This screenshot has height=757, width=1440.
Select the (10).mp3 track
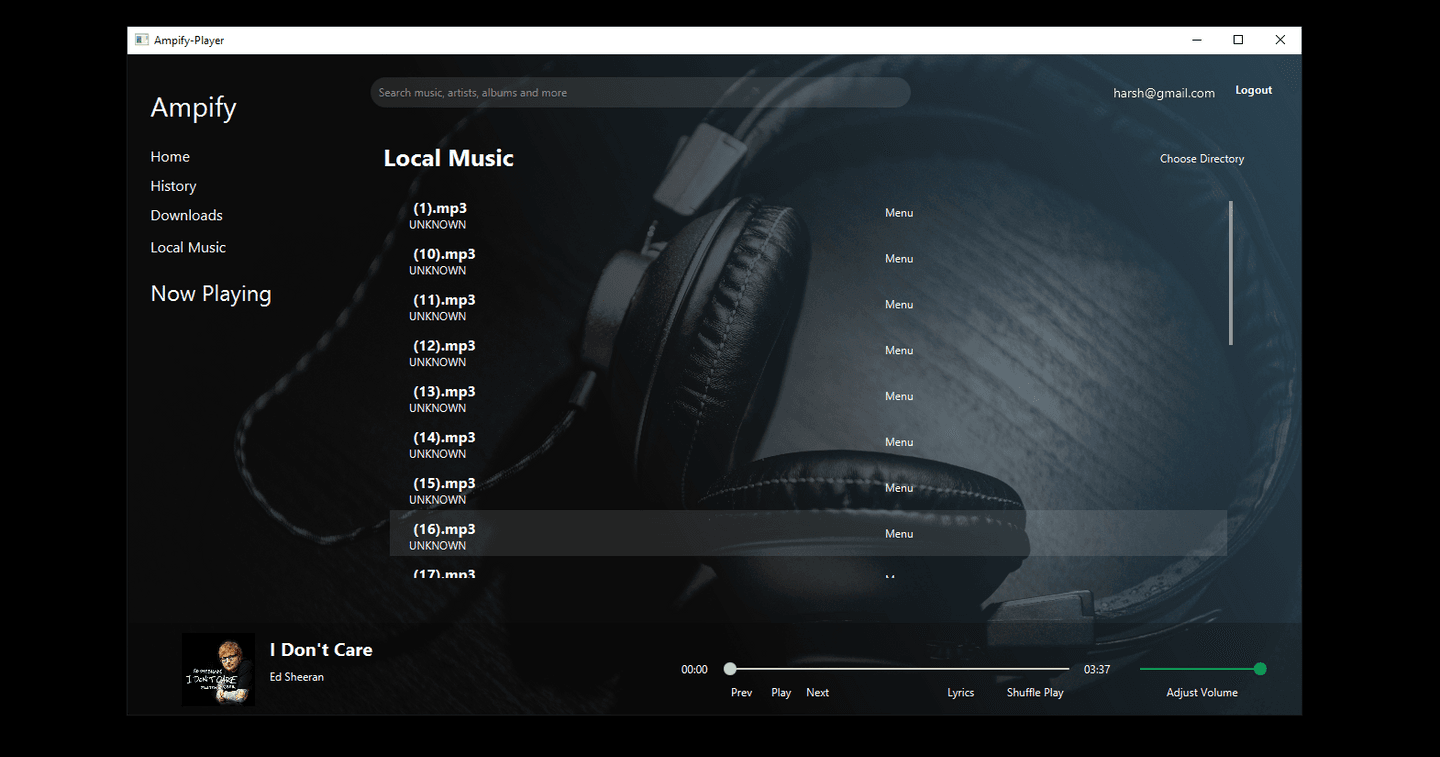[x=808, y=258]
